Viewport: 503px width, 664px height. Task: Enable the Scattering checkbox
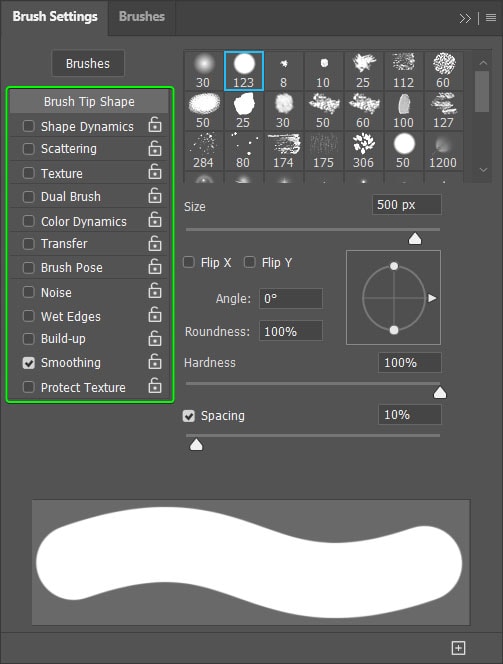(x=28, y=149)
